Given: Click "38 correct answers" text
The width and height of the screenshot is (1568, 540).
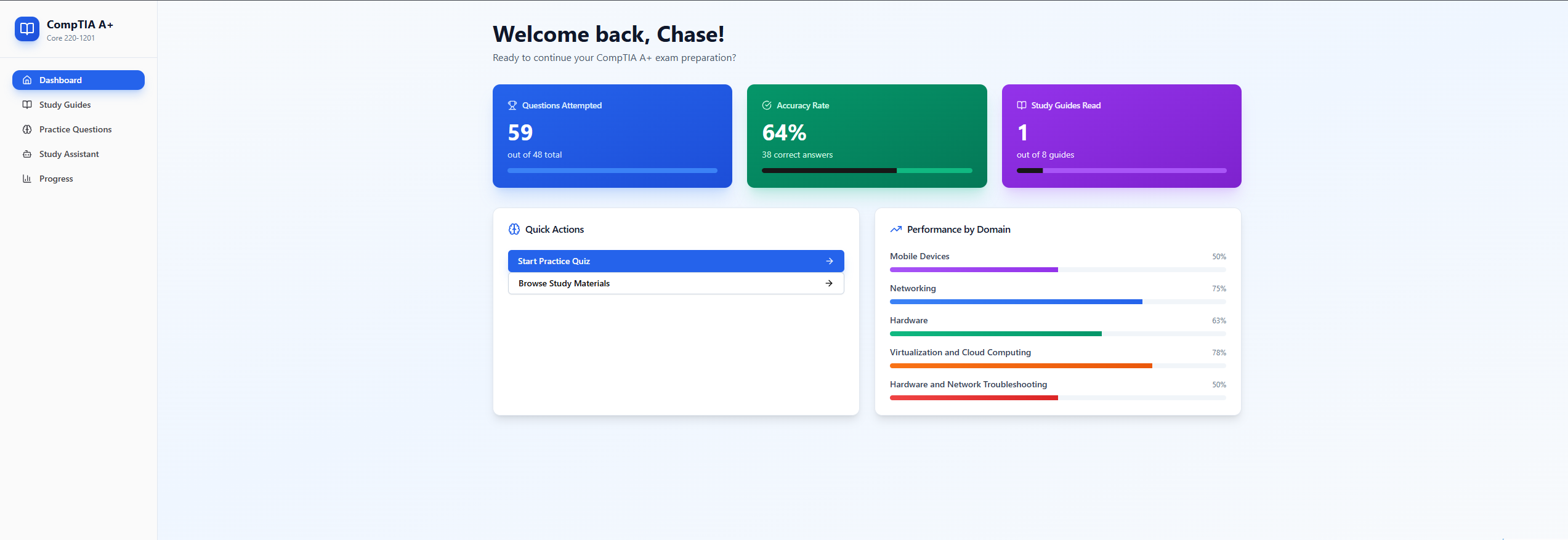Looking at the screenshot, I should pyautogui.click(x=797, y=155).
